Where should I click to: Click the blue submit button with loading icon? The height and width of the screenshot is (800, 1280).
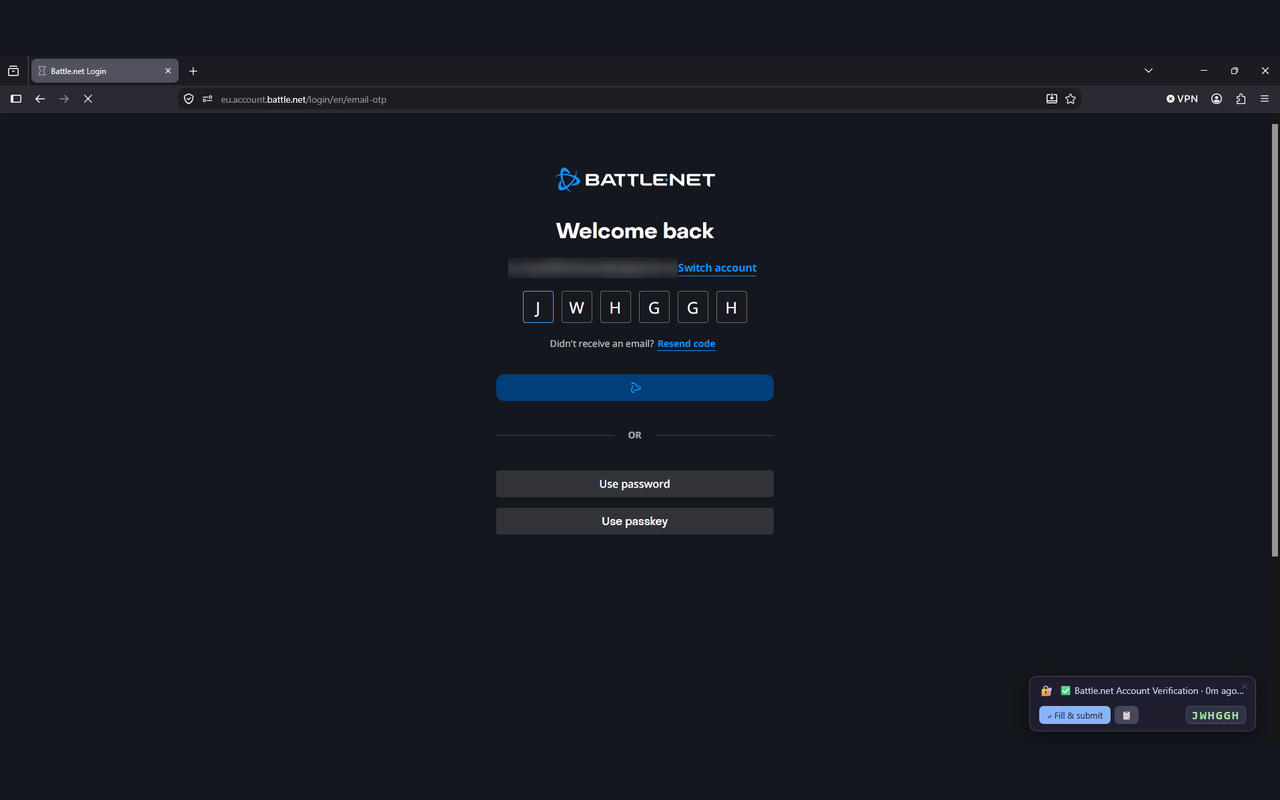(x=635, y=388)
